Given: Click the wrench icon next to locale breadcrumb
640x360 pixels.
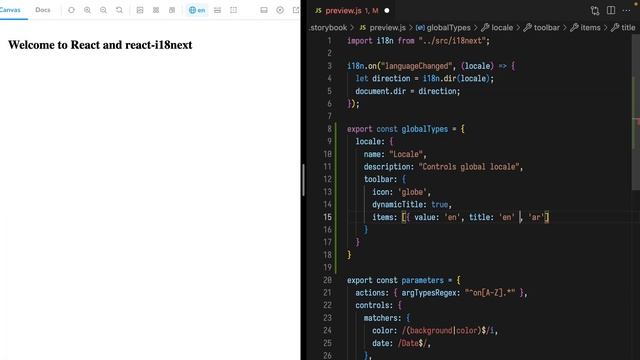Looking at the screenshot, I should [x=485, y=28].
